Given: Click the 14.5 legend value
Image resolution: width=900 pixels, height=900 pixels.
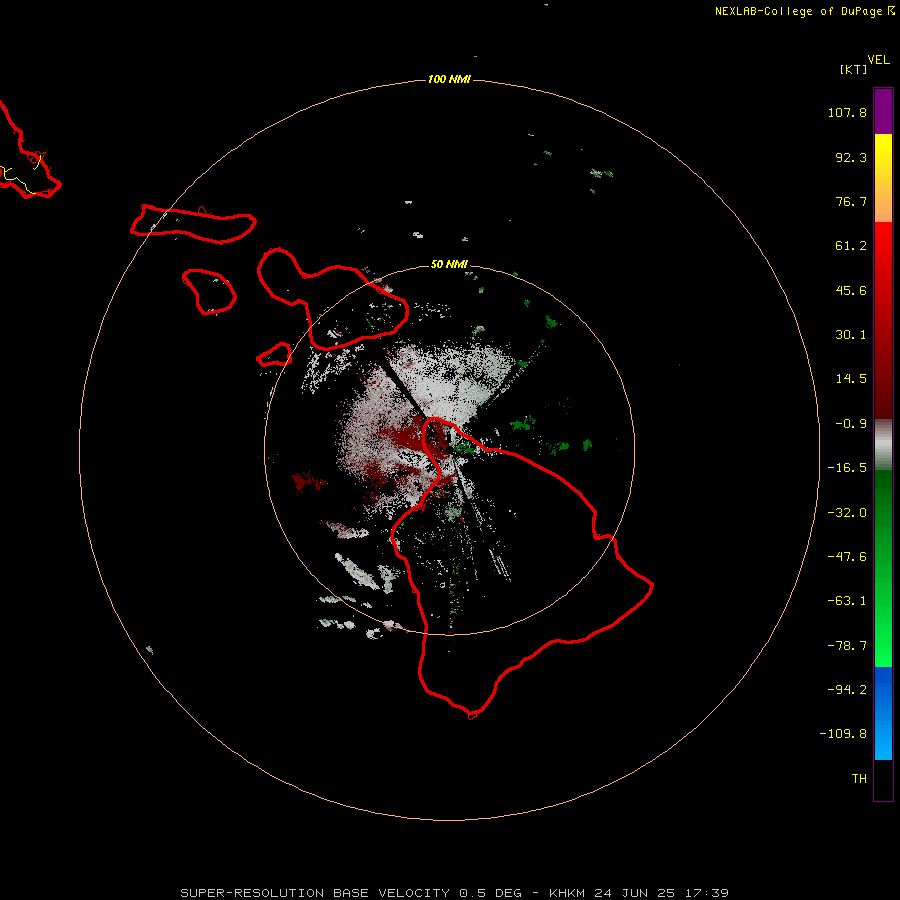Looking at the screenshot, I should click(851, 379).
